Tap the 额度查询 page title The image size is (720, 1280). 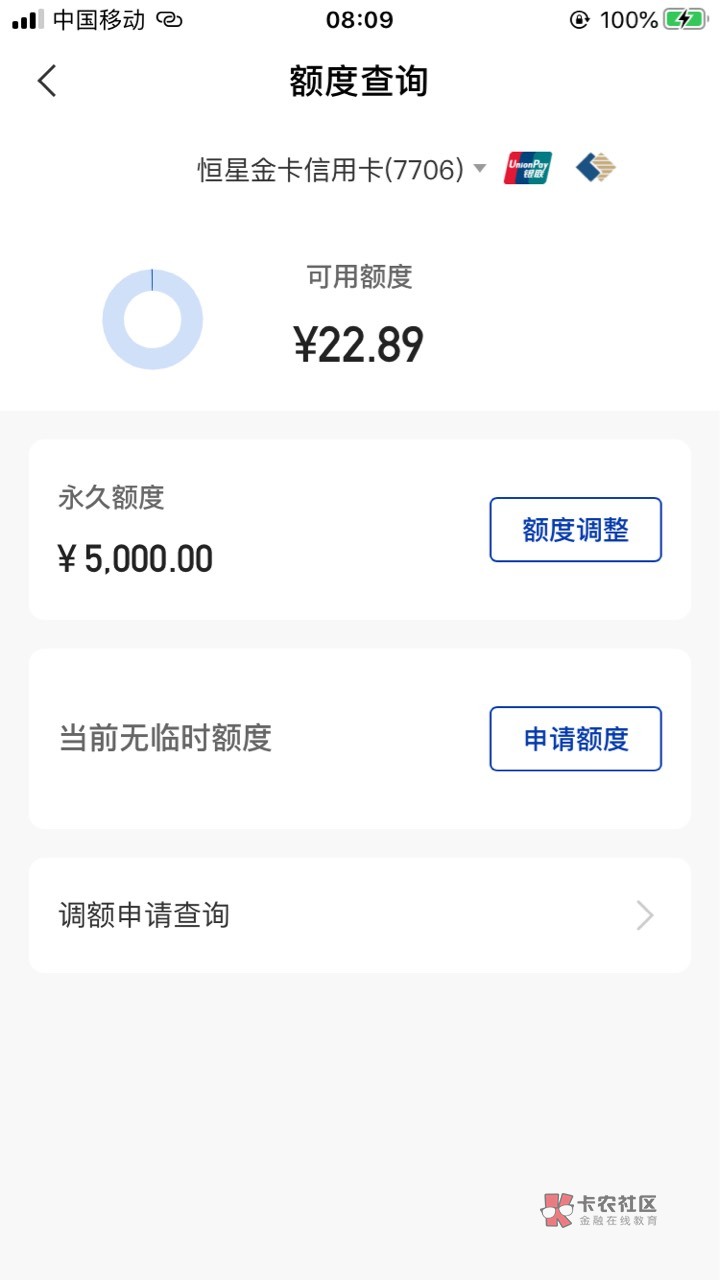pyautogui.click(x=359, y=81)
